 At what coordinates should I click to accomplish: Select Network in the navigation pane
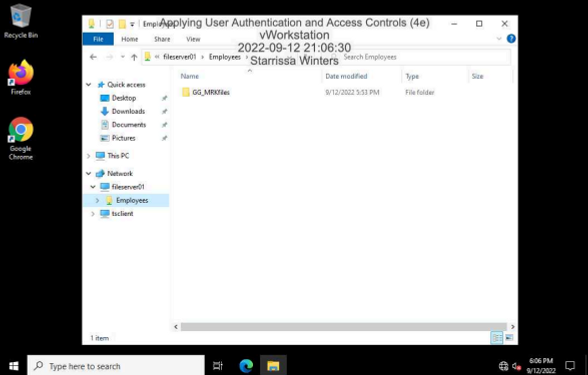coord(120,173)
